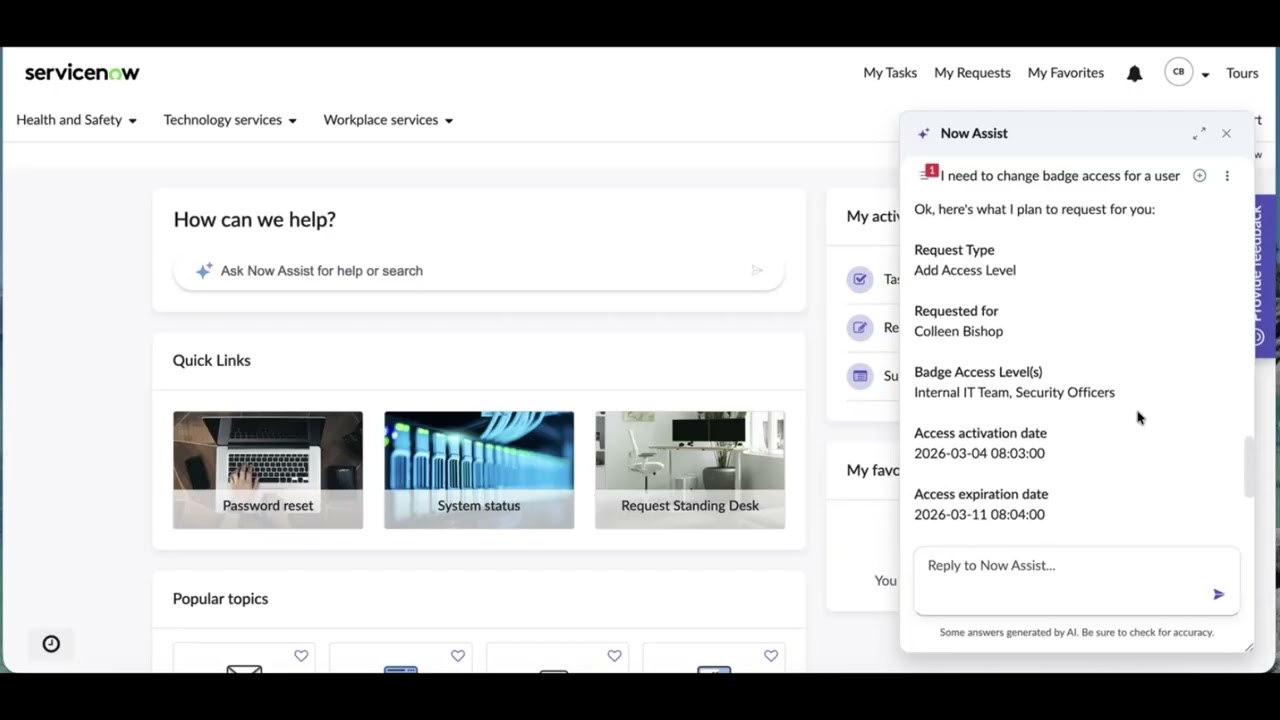Start a new Now Assist conversation with plus icon

(1199, 176)
